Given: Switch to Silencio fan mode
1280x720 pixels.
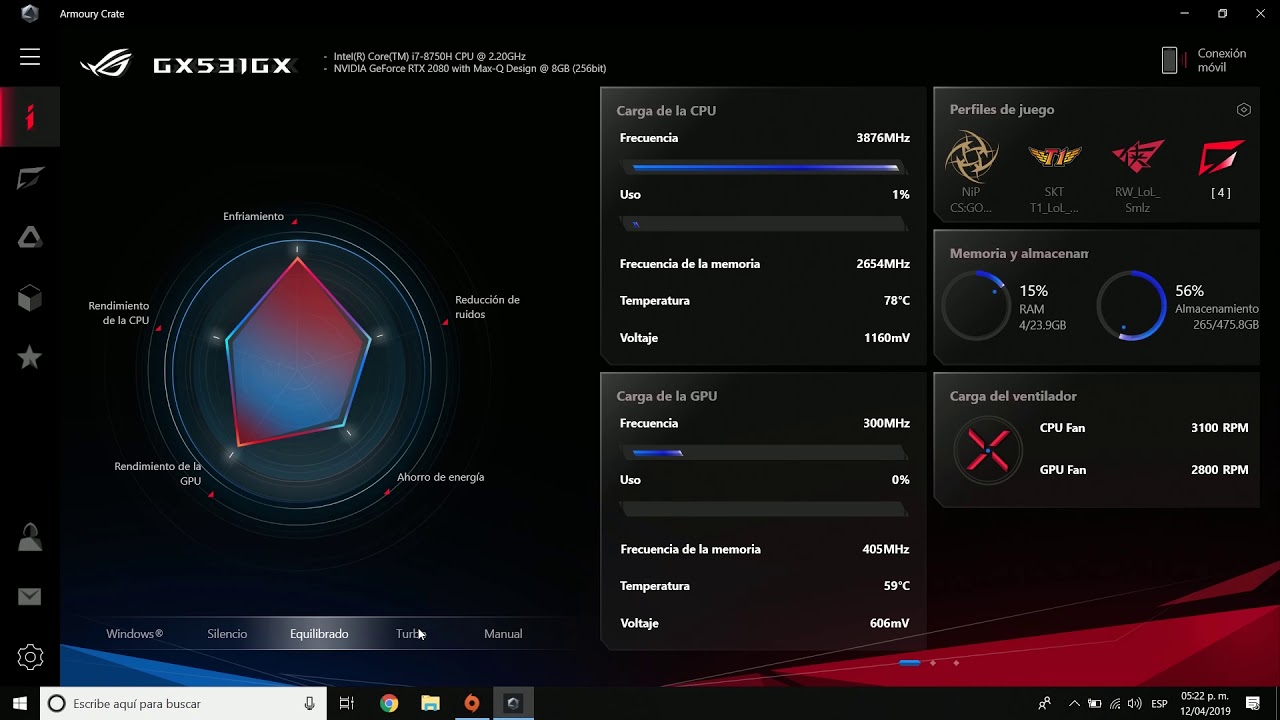Looking at the screenshot, I should click(227, 634).
